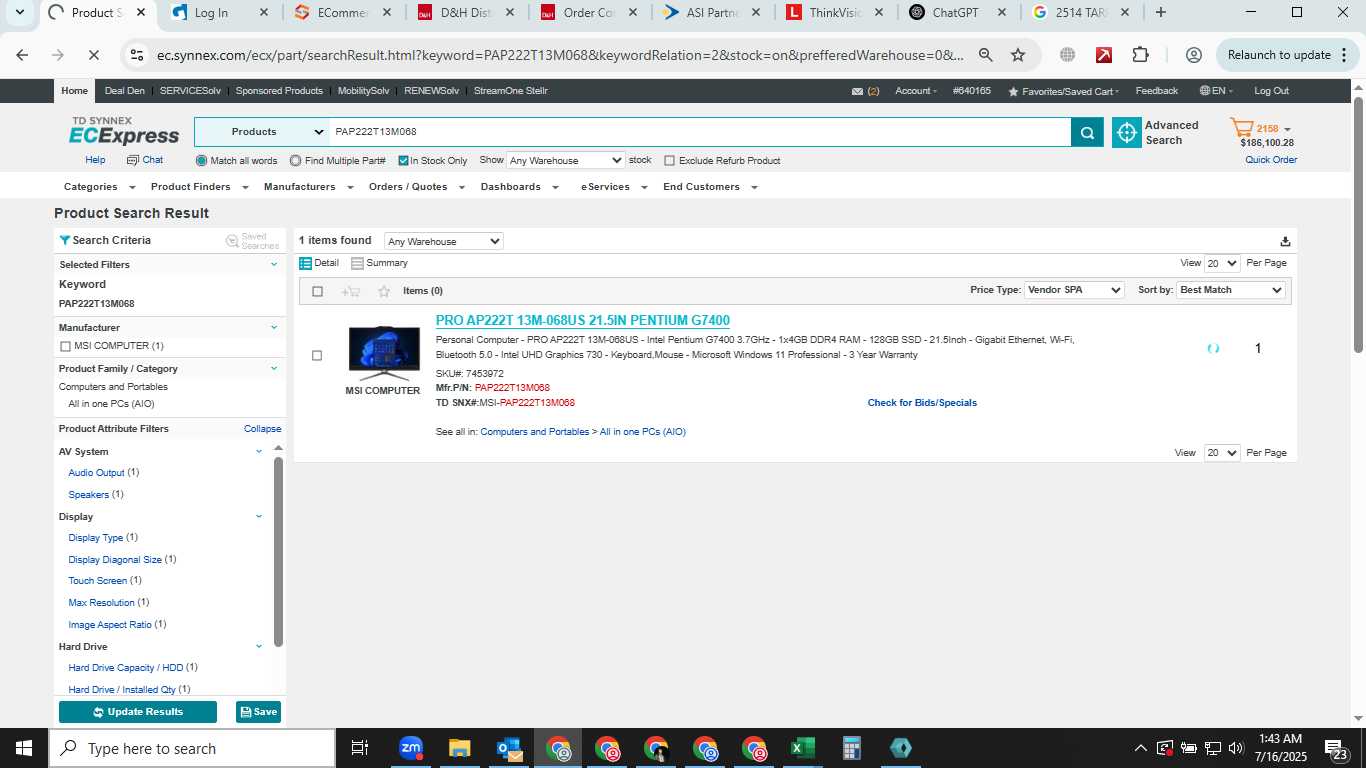Select Match all words radio button
The image size is (1366, 768).
pos(202,160)
